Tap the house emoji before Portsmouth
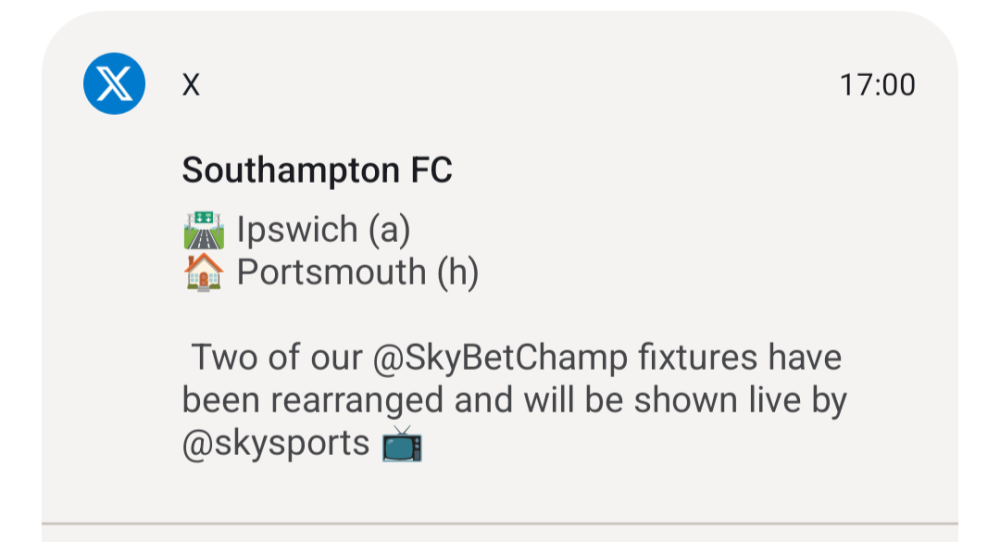1000x542 pixels. coord(203,272)
